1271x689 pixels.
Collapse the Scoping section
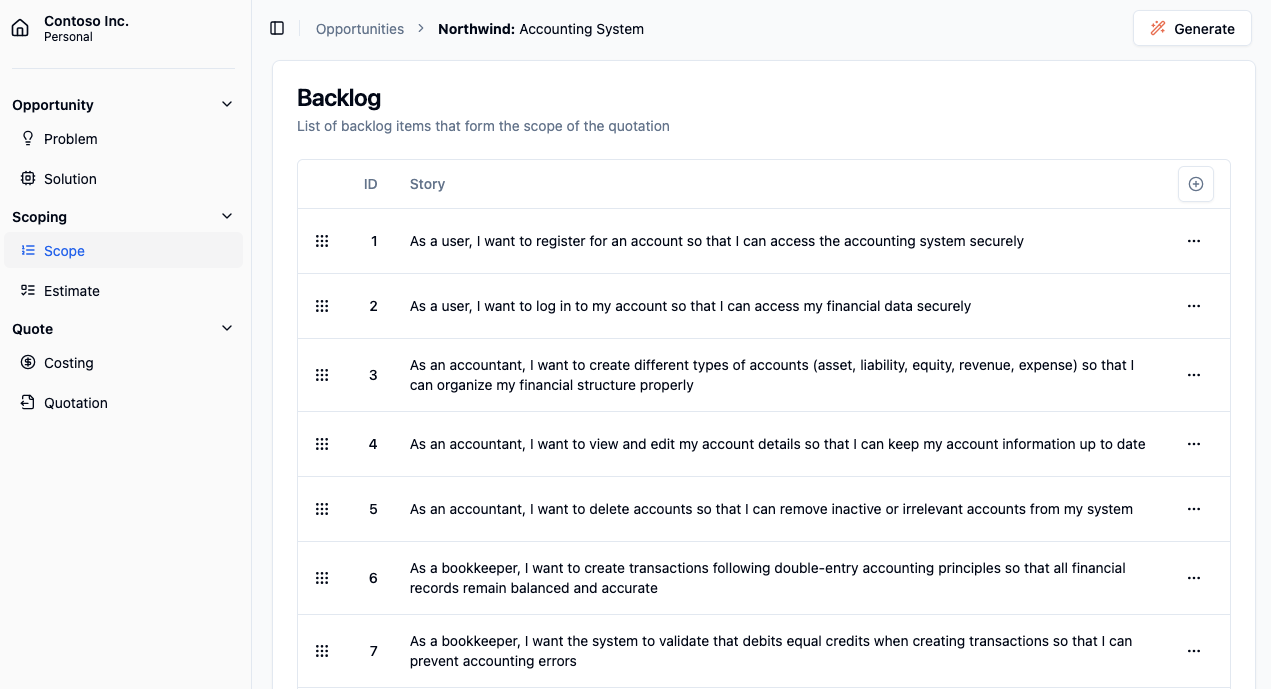(x=226, y=216)
